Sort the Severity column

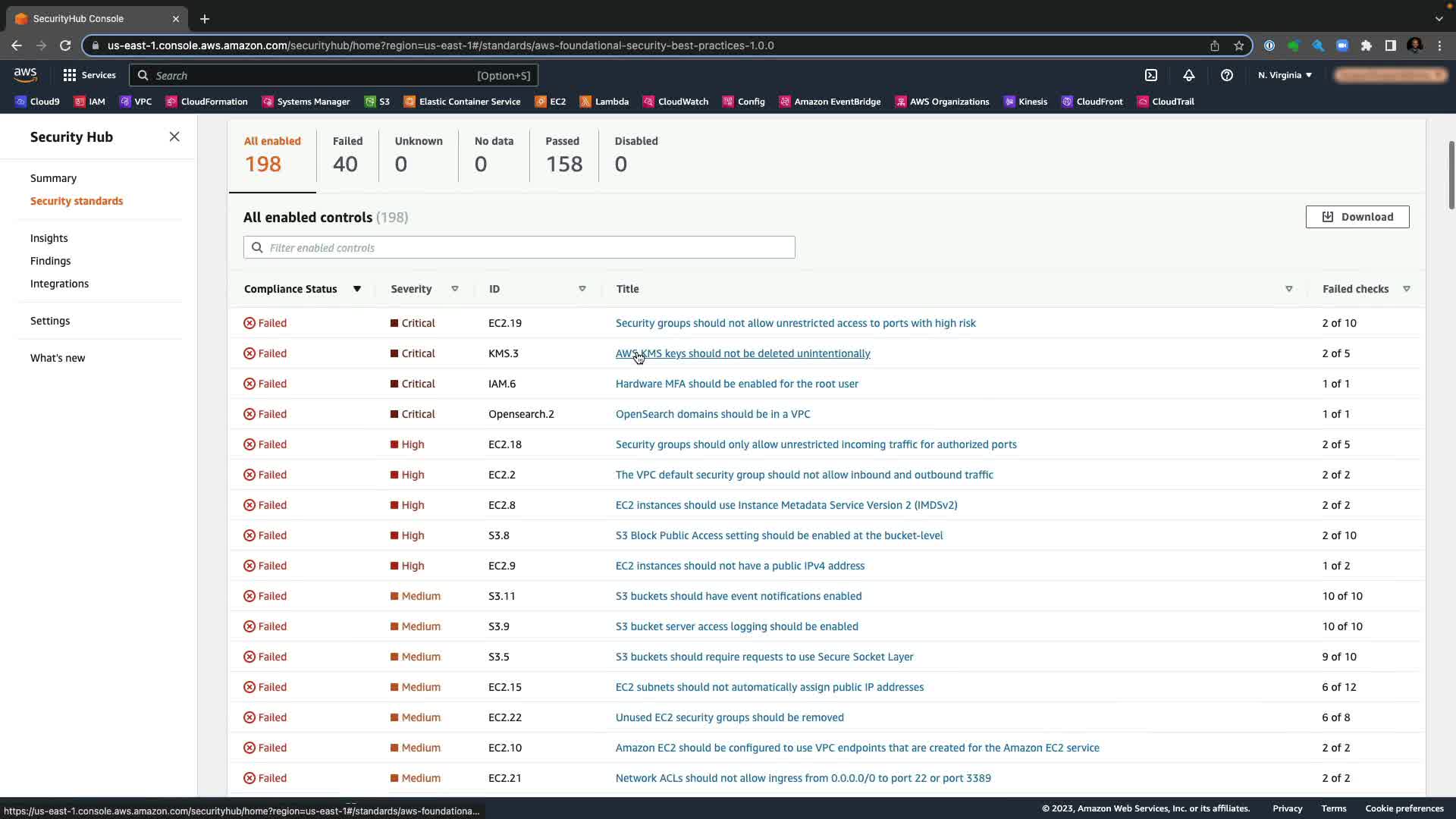click(454, 289)
